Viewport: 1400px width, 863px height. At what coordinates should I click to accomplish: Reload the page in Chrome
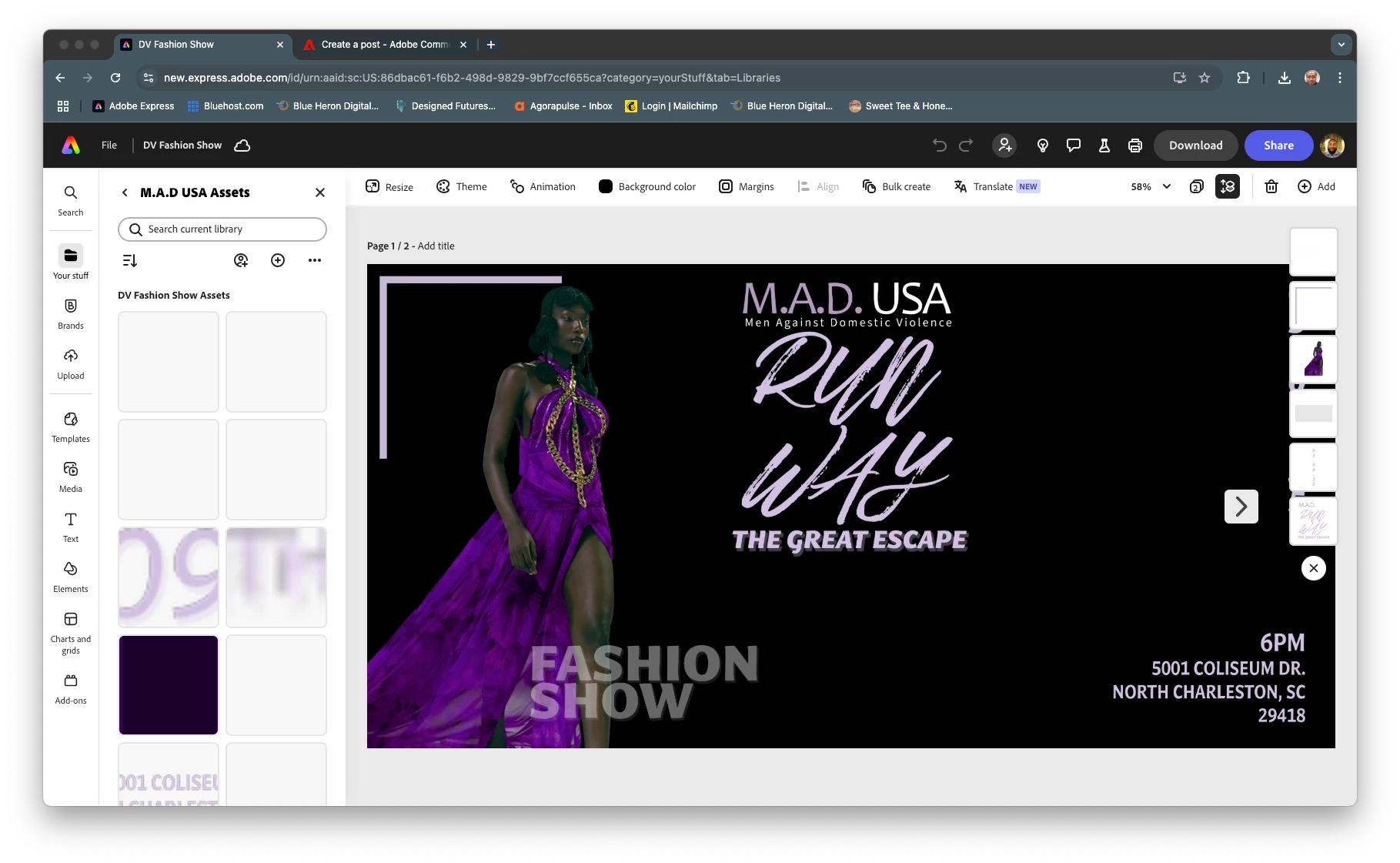tap(115, 78)
